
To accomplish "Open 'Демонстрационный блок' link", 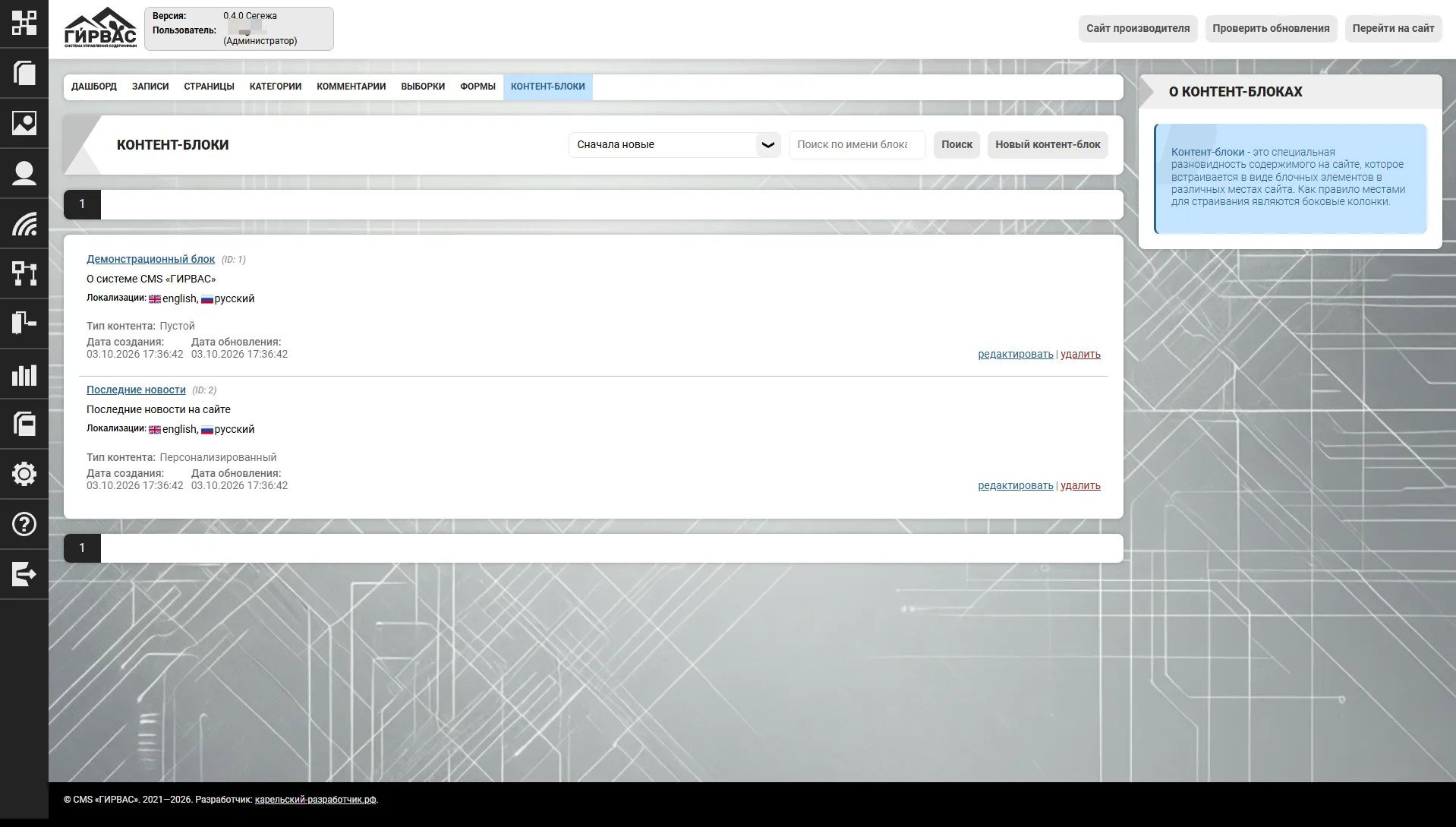I will pyautogui.click(x=150, y=259).
